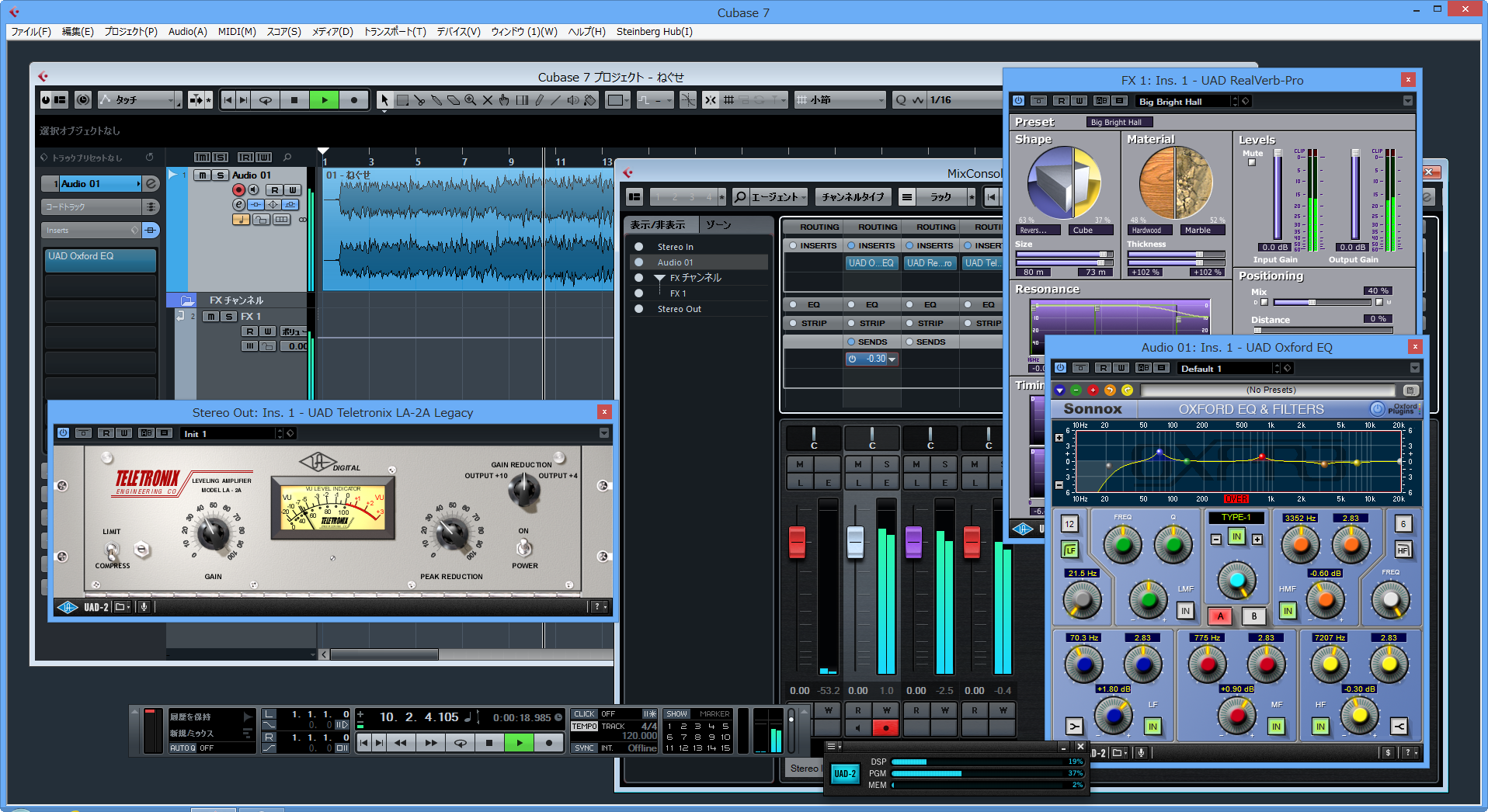Toggle TEMPO track button on transport panel

click(585, 727)
